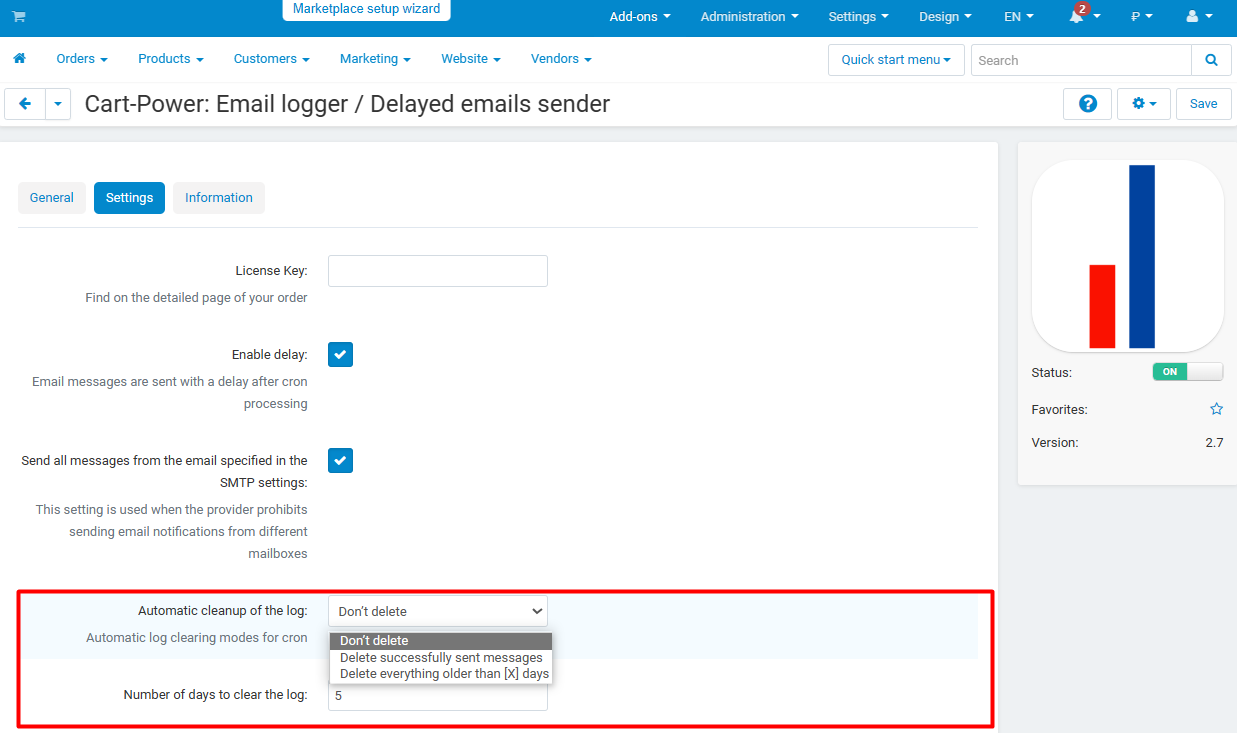Viewport: 1237px width, 733px height.
Task: Open the Quick start menu
Action: click(896, 60)
